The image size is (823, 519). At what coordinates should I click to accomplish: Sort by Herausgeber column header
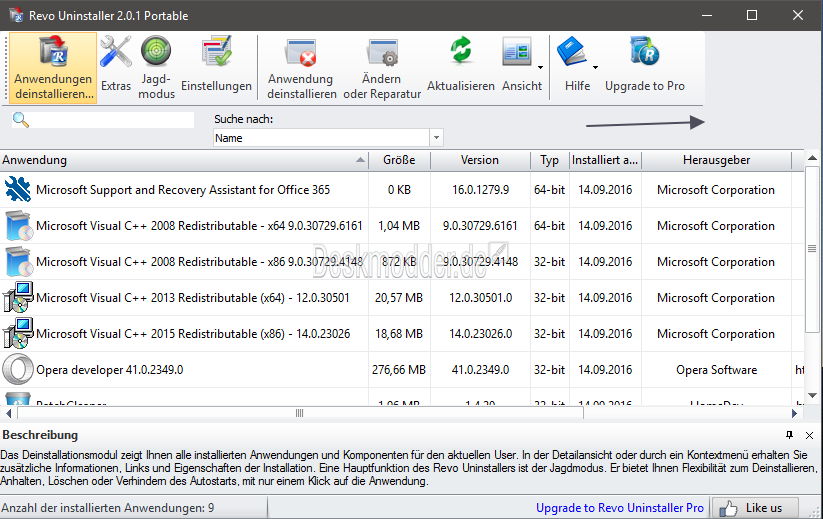tap(716, 160)
